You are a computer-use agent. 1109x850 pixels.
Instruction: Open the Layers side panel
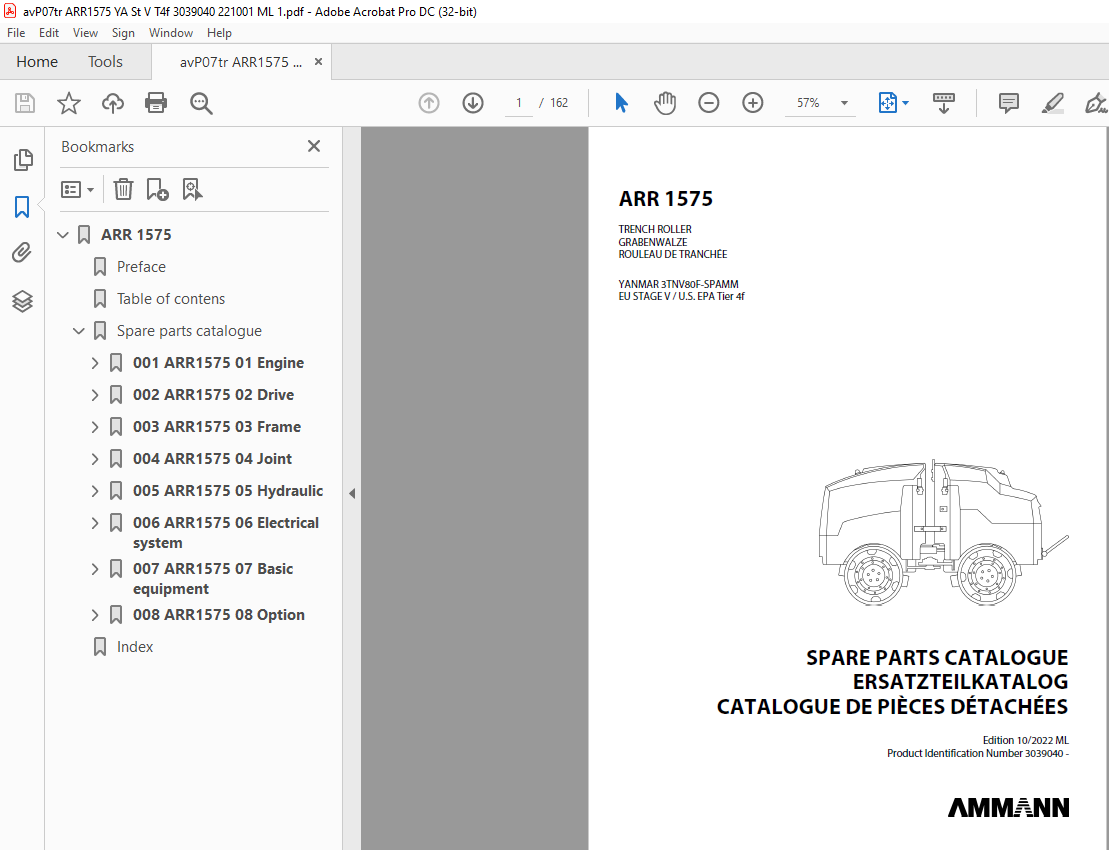(x=22, y=301)
